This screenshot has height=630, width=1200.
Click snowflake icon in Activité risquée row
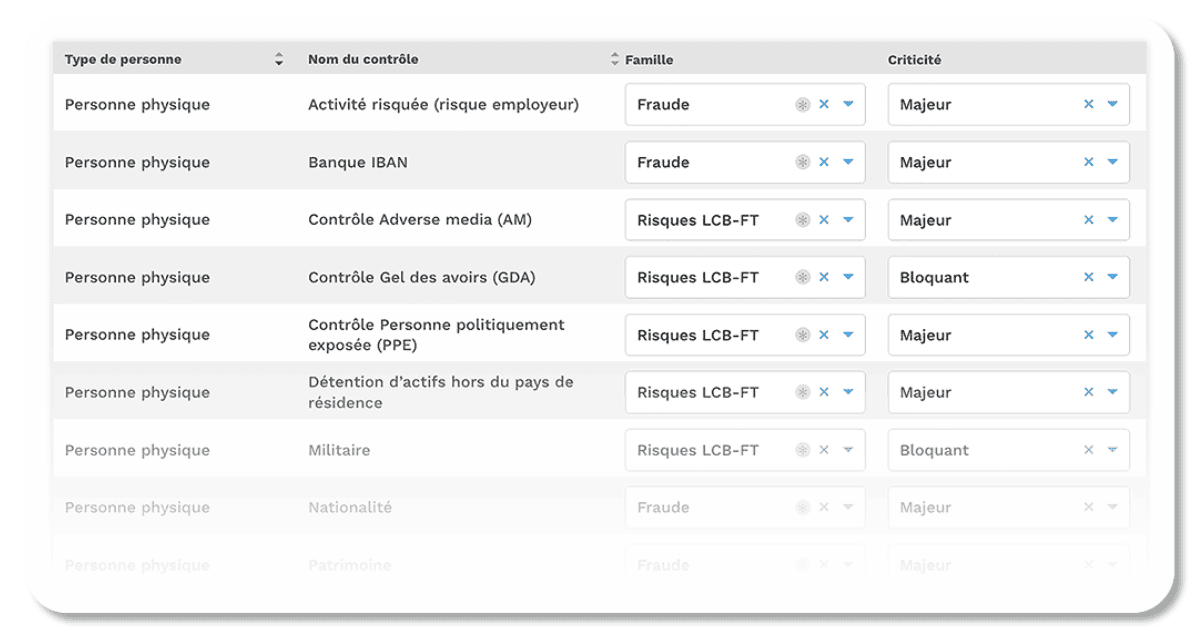802,105
